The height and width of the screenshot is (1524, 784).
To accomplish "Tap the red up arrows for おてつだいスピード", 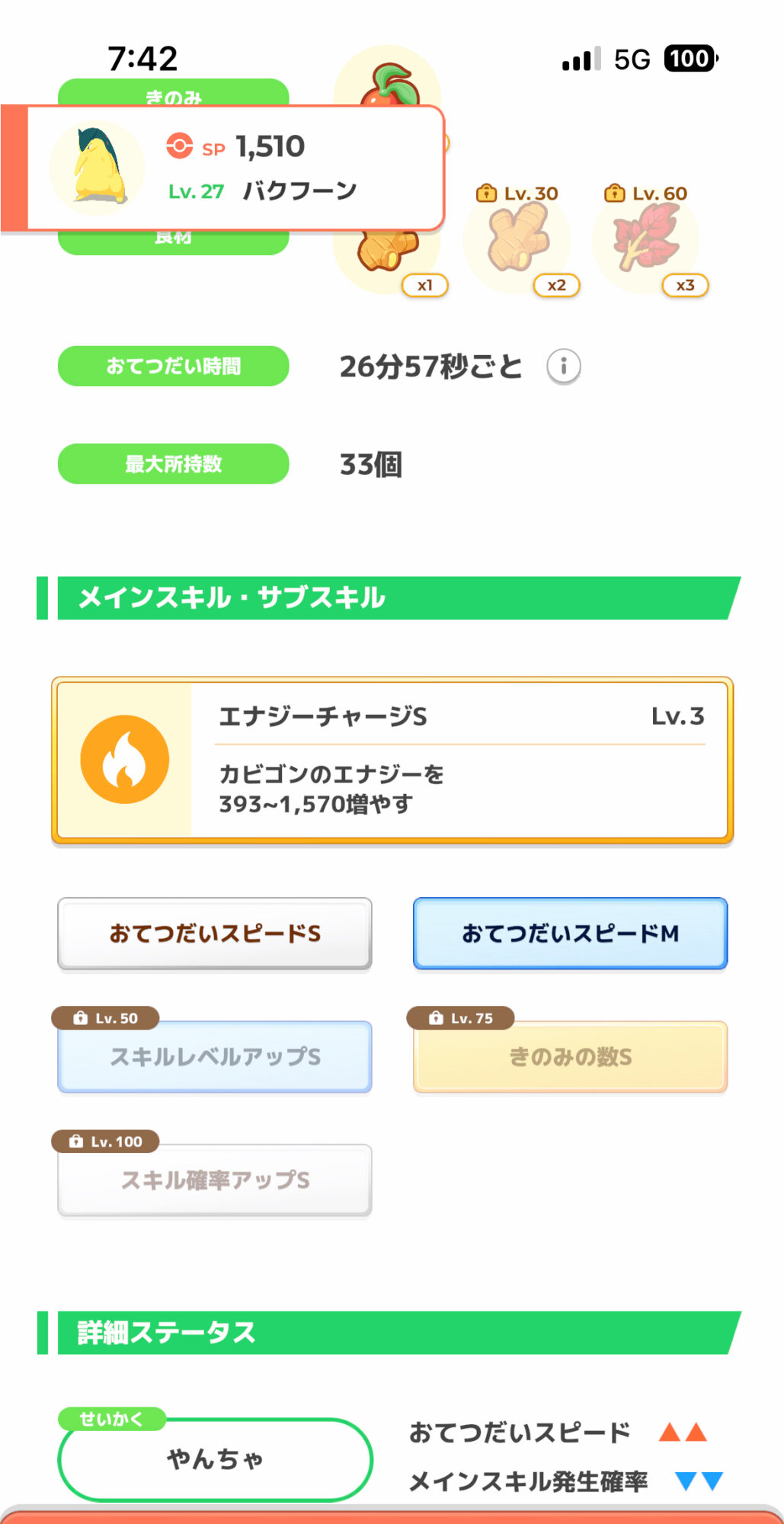I will coord(683,1433).
